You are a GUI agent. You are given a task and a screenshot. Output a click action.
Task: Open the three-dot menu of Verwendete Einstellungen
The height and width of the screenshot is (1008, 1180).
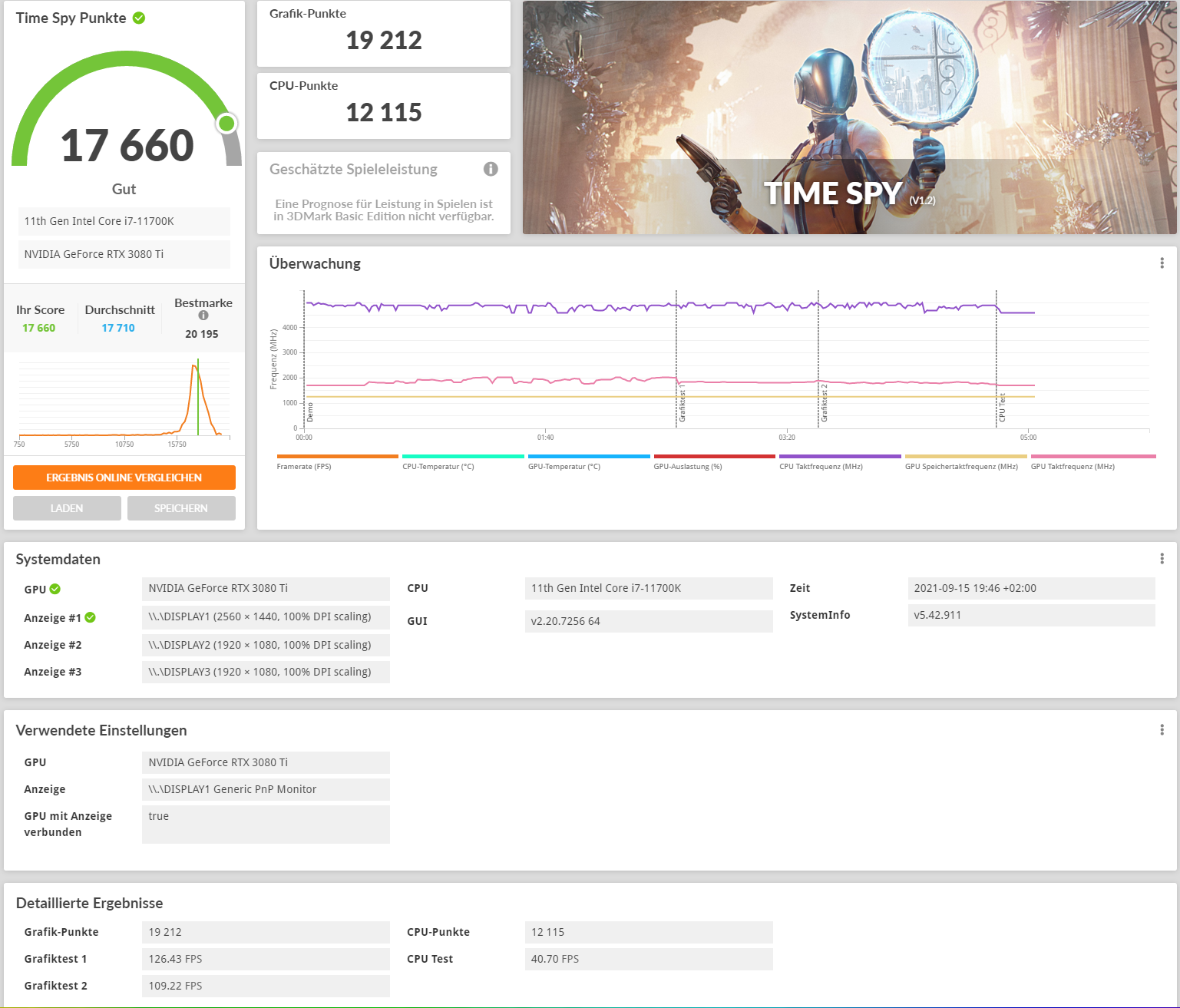click(x=1162, y=730)
